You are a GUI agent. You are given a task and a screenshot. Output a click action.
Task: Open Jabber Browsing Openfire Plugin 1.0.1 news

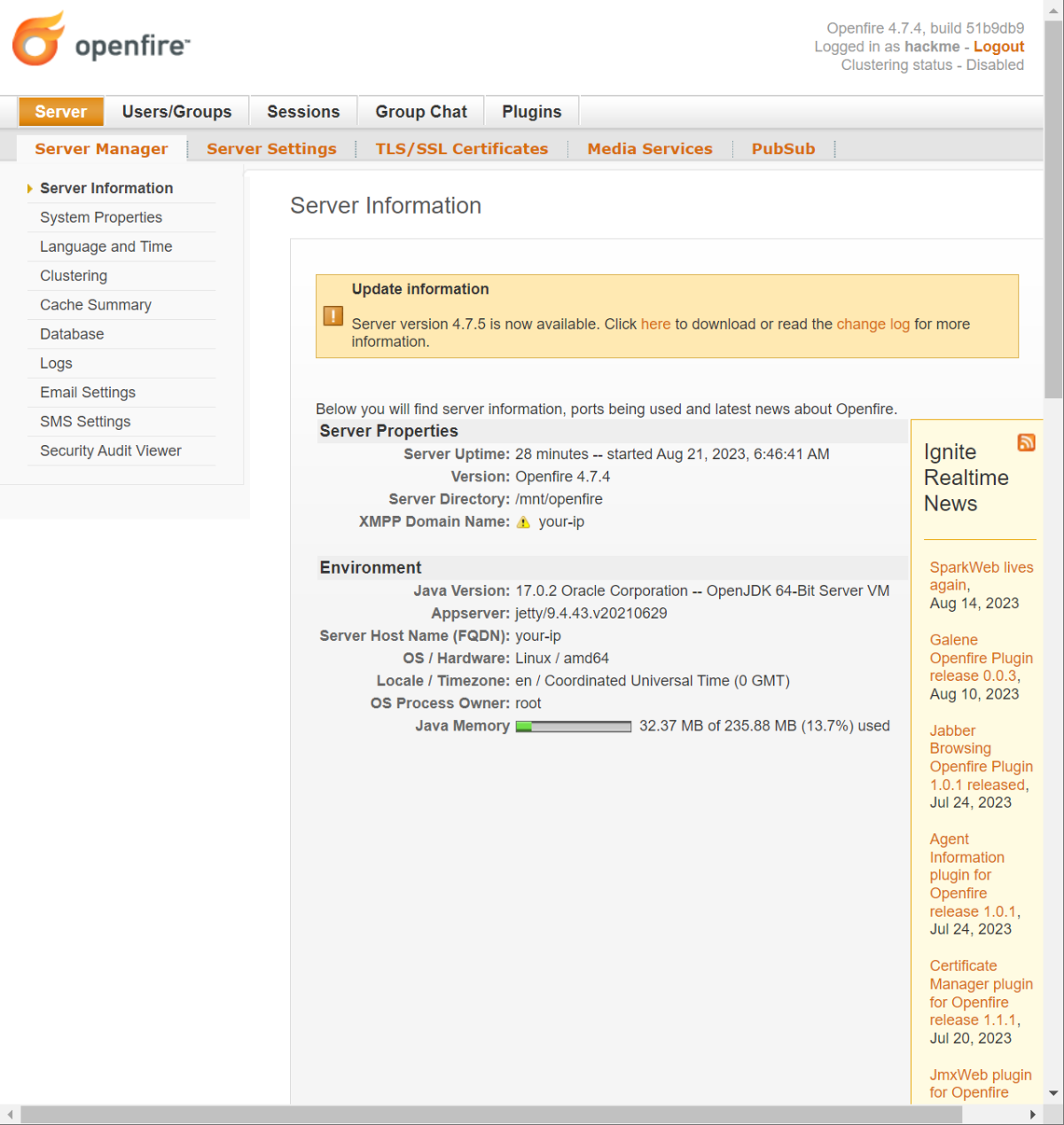981,758
